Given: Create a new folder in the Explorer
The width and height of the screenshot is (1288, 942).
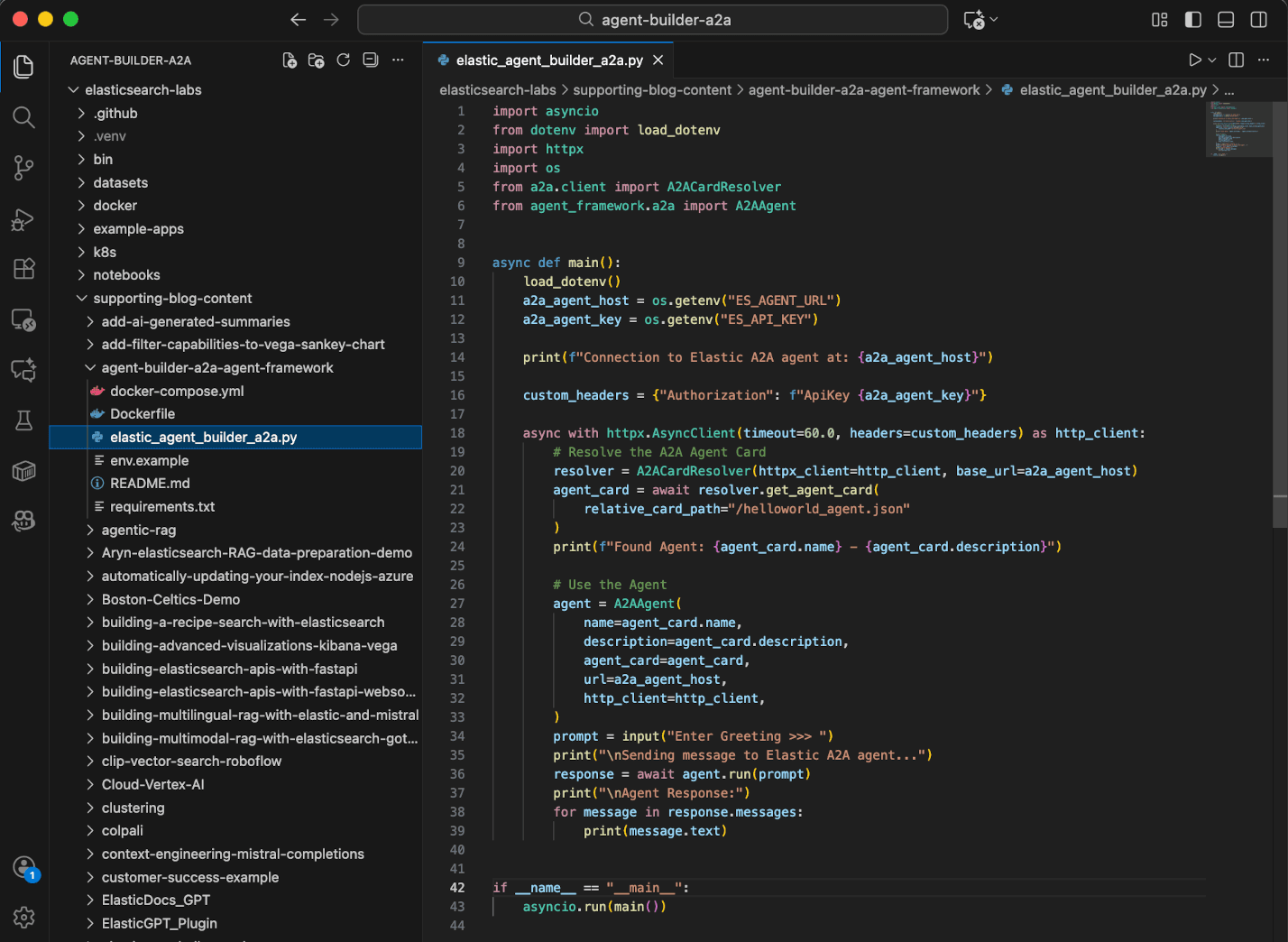Looking at the screenshot, I should pos(316,60).
